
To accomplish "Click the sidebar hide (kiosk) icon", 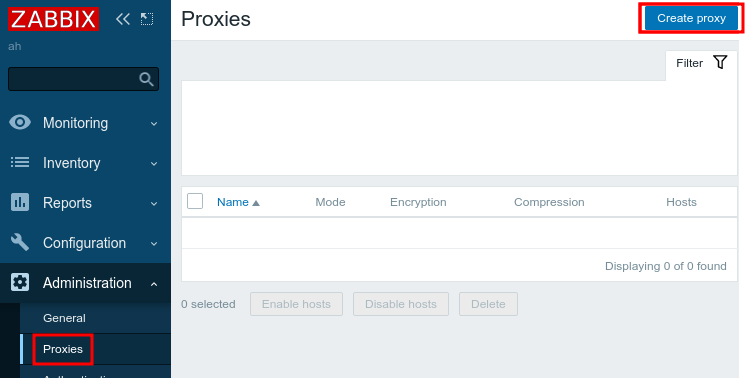I will click(x=147, y=19).
